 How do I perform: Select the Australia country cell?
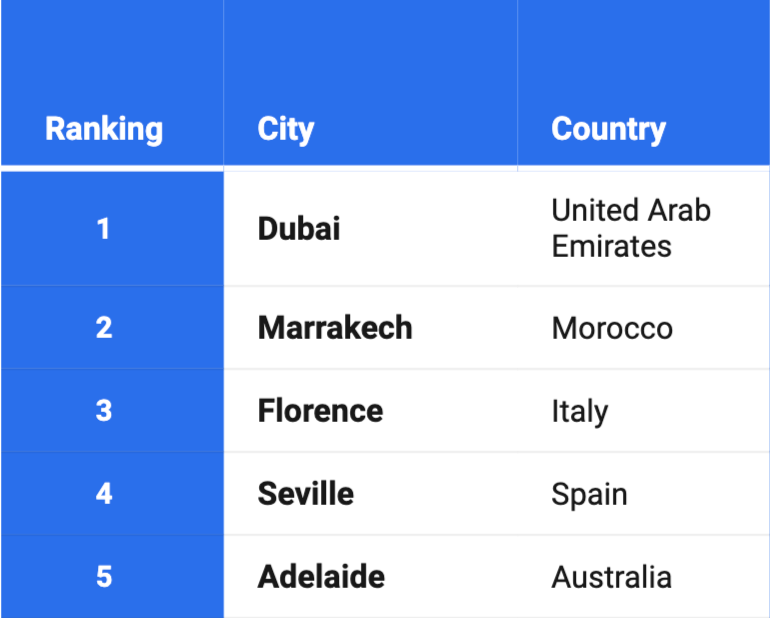tap(643, 576)
